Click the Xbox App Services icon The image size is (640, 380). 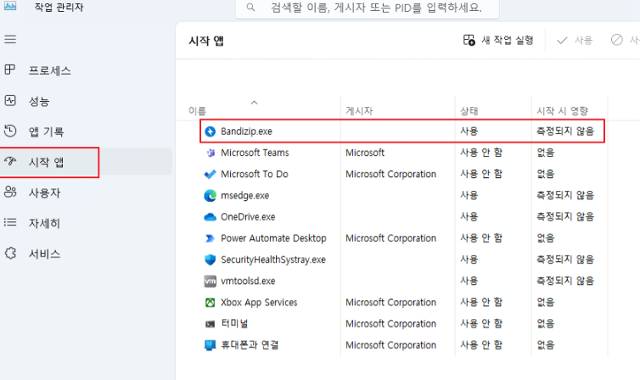pos(210,302)
